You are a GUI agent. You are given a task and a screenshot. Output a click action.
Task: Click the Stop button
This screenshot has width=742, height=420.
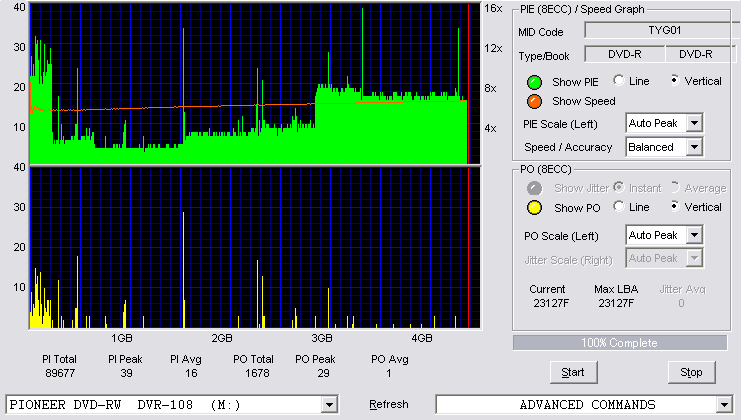(691, 373)
